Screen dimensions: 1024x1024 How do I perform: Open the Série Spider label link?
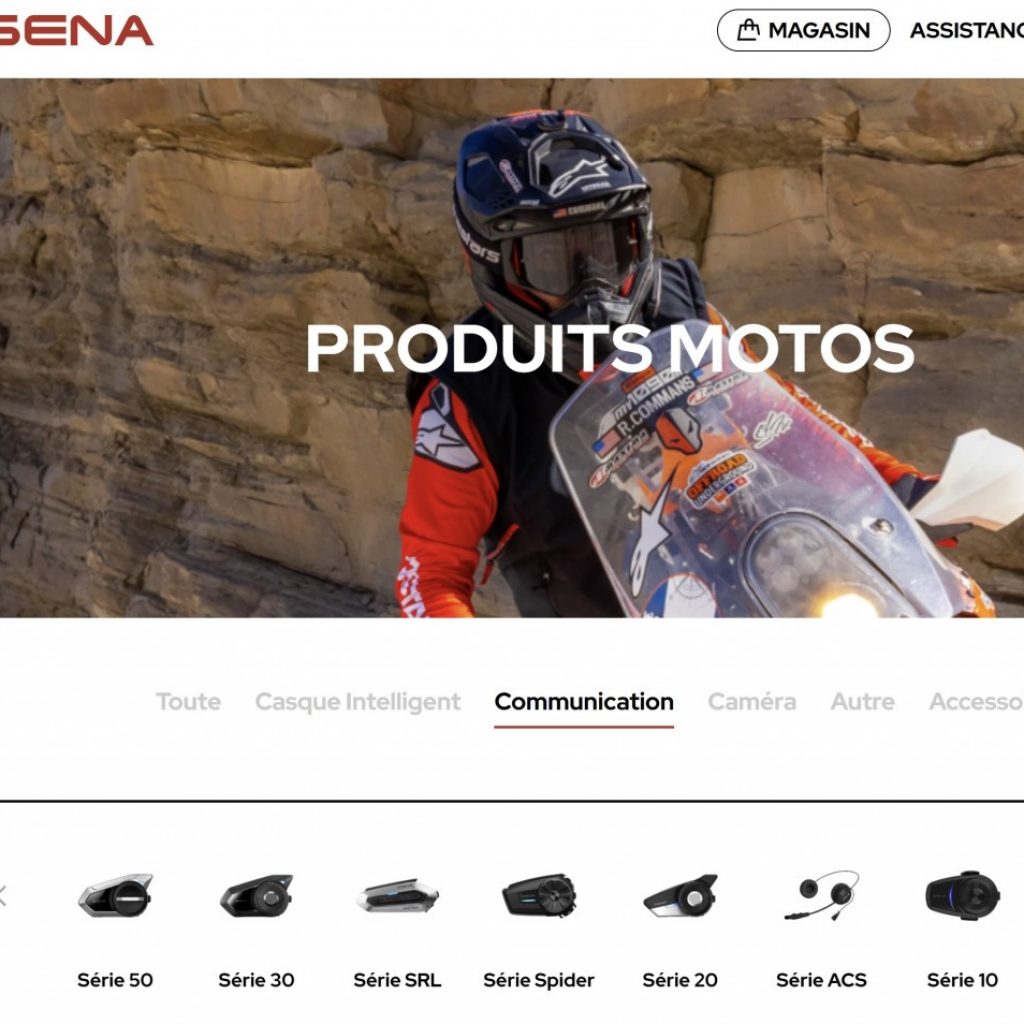(x=539, y=980)
